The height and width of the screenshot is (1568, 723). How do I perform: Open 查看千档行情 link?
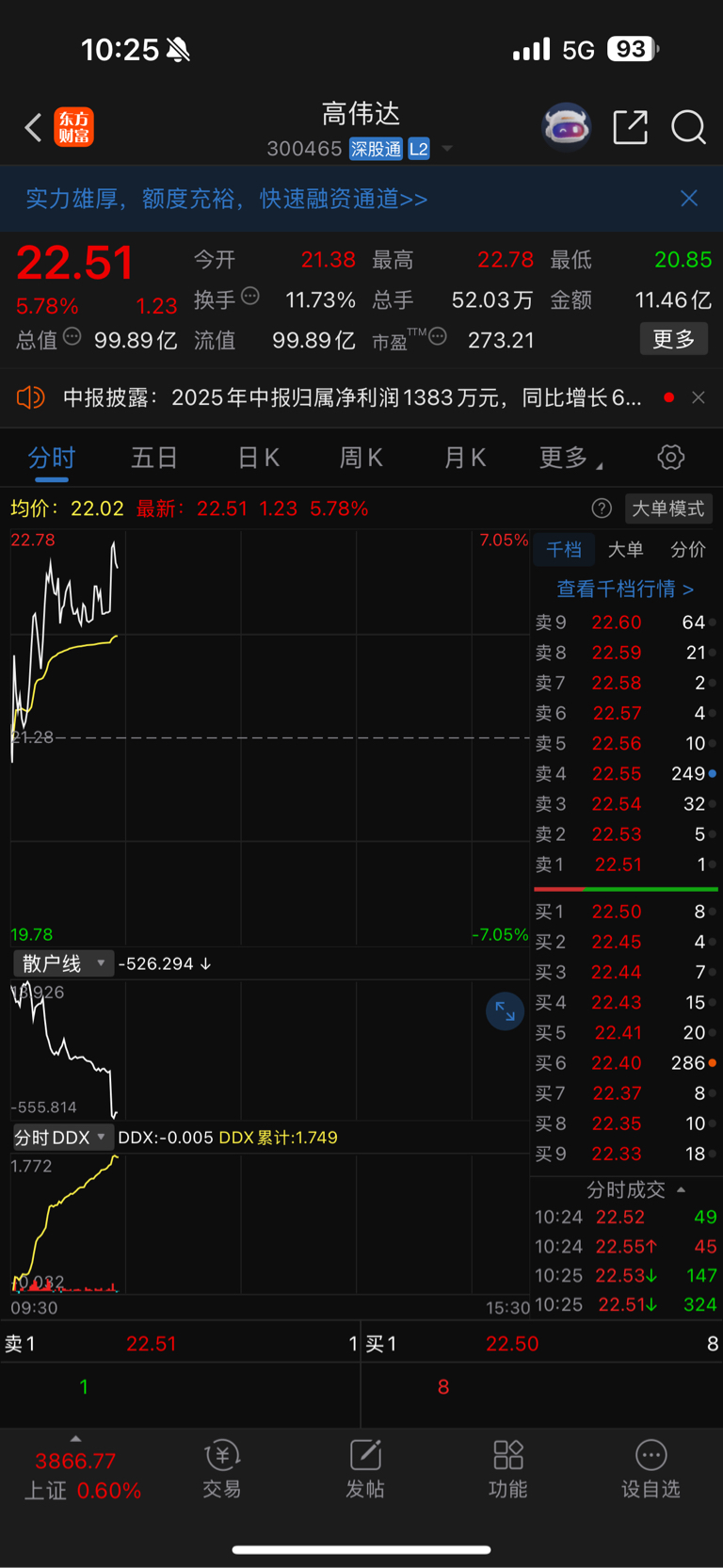[625, 589]
